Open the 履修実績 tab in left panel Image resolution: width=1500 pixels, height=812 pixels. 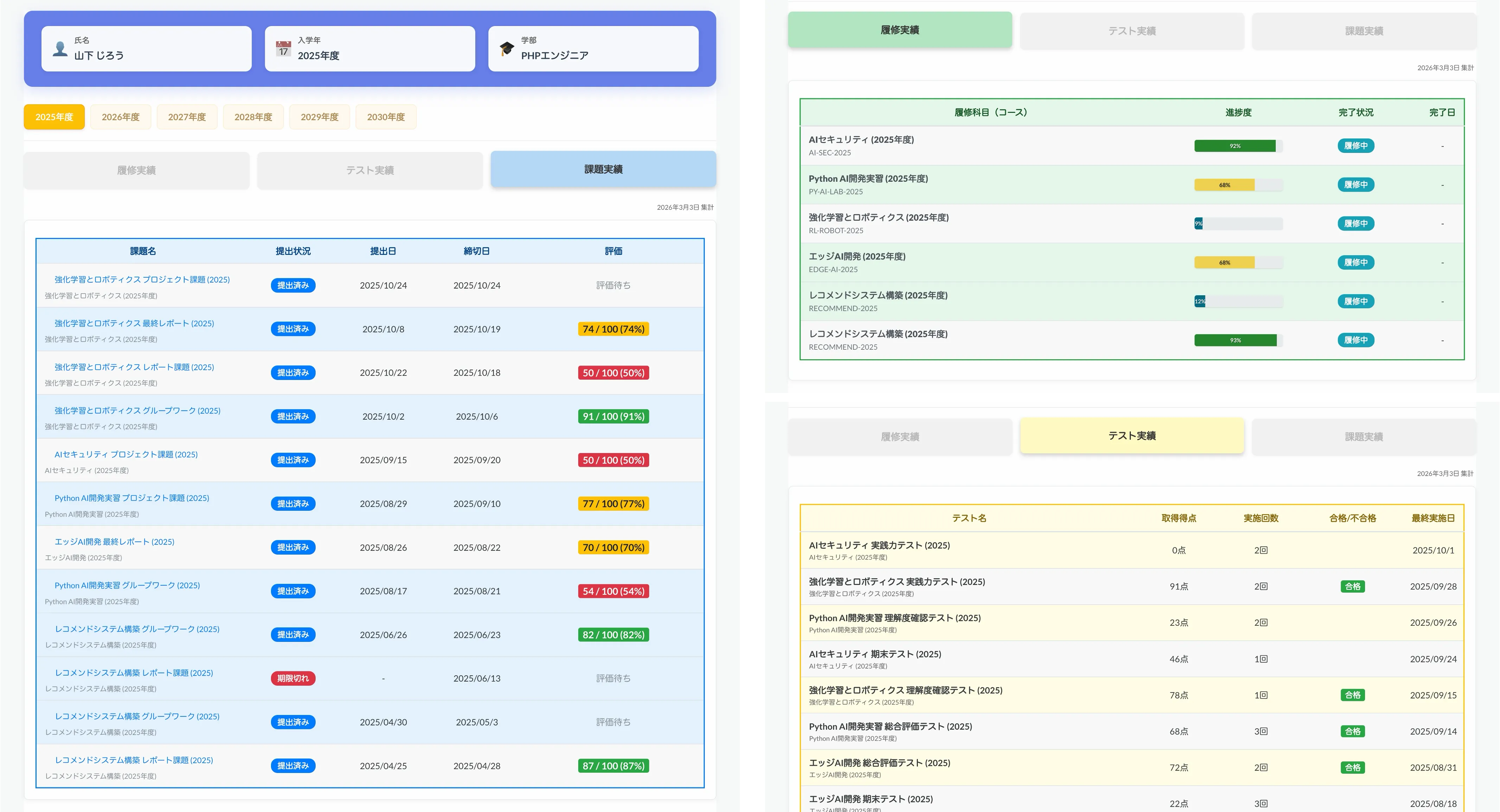tap(136, 170)
